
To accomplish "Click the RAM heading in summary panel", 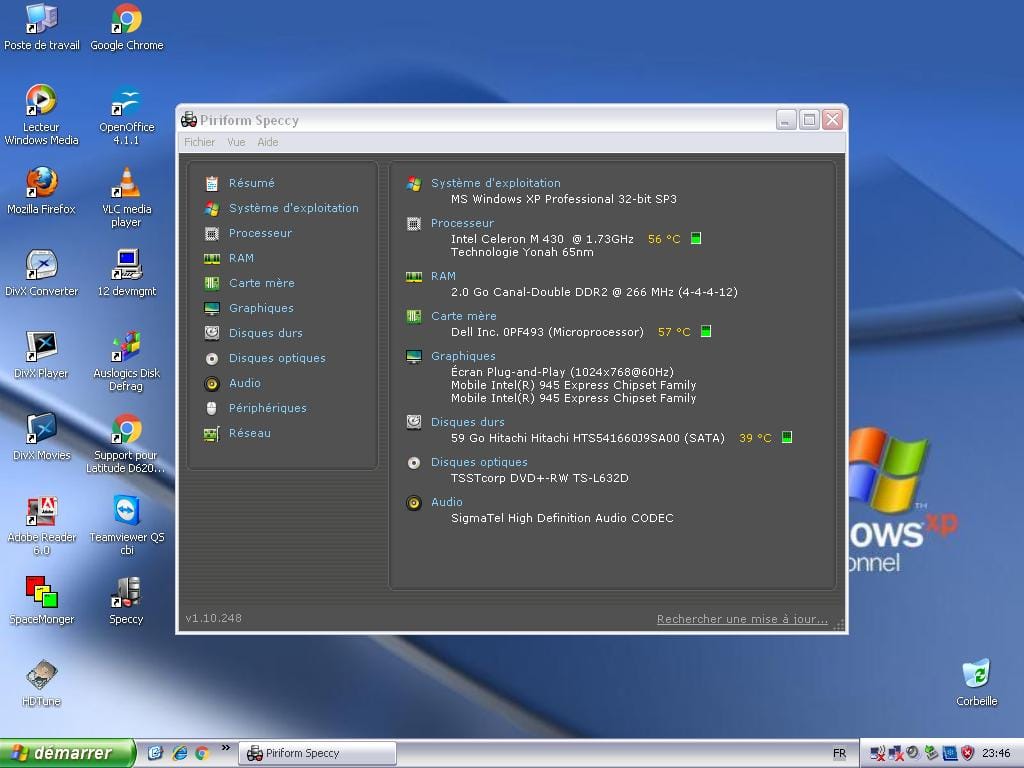I will coord(443,276).
